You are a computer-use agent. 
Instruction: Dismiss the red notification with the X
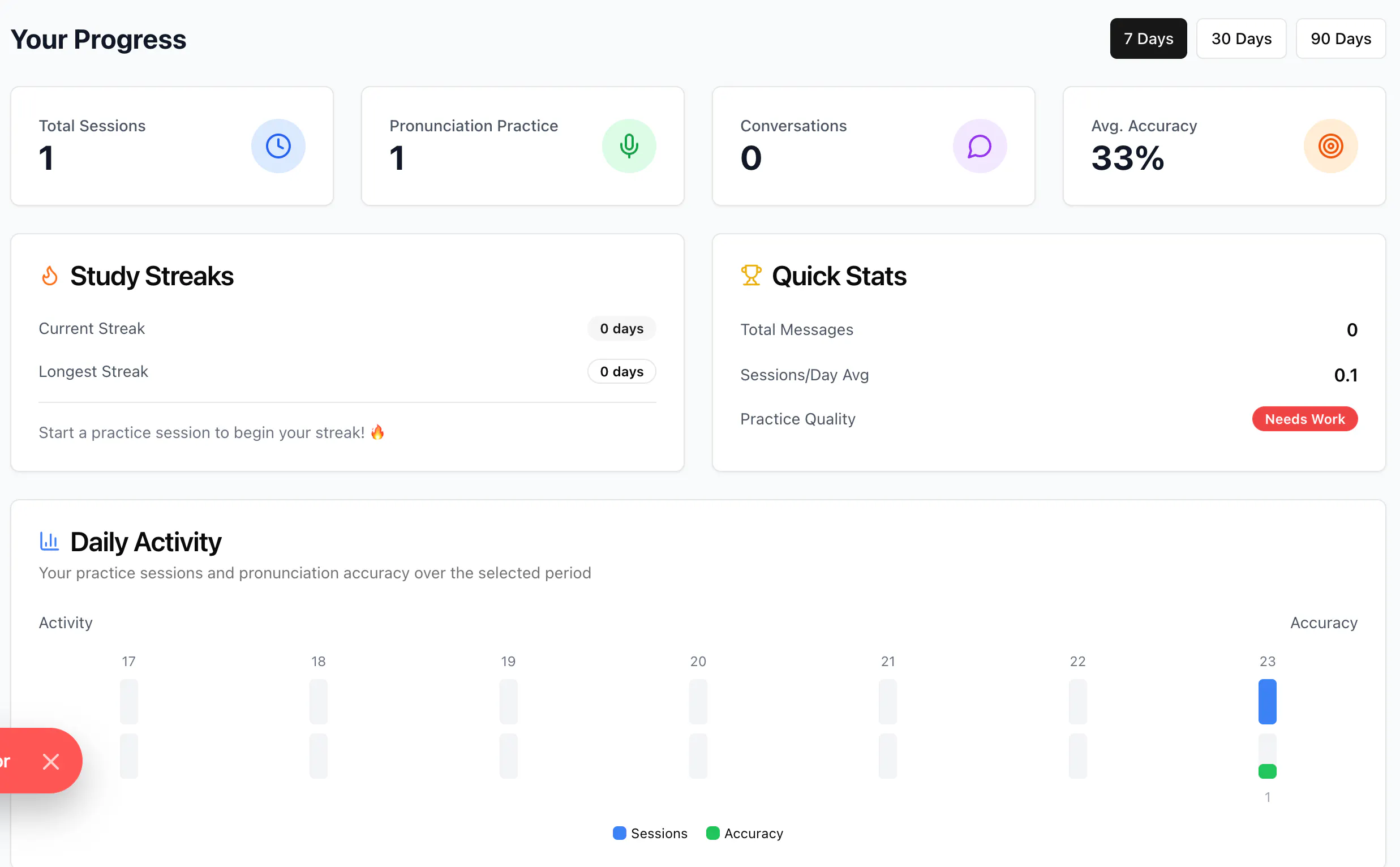point(51,762)
